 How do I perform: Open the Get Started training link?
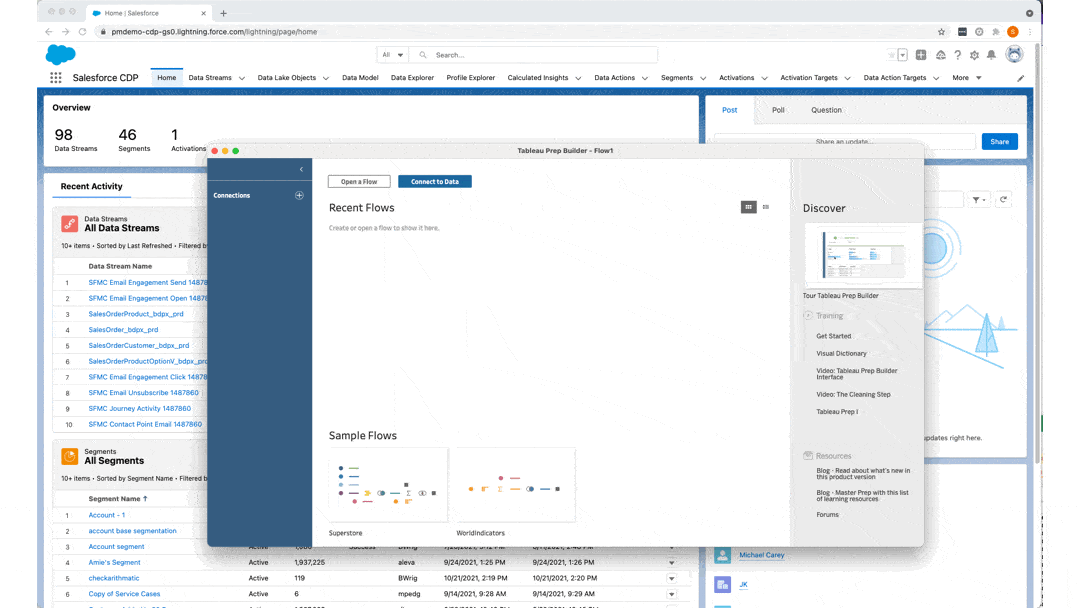[x=833, y=336]
